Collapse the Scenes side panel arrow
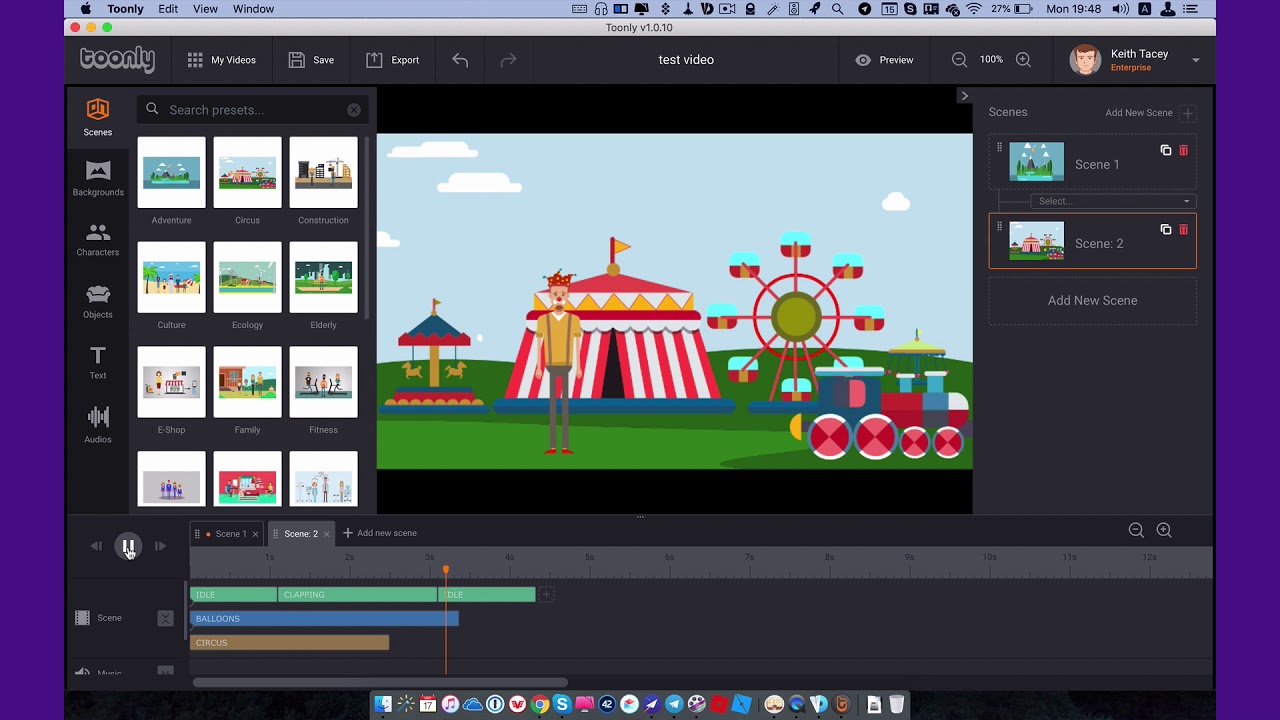The height and width of the screenshot is (720, 1280). tap(964, 96)
